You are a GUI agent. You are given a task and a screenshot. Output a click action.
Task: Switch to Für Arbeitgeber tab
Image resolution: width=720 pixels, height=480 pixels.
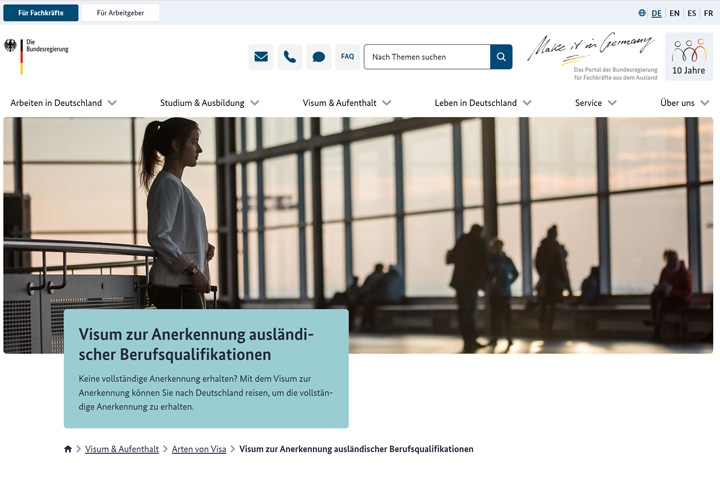click(120, 13)
